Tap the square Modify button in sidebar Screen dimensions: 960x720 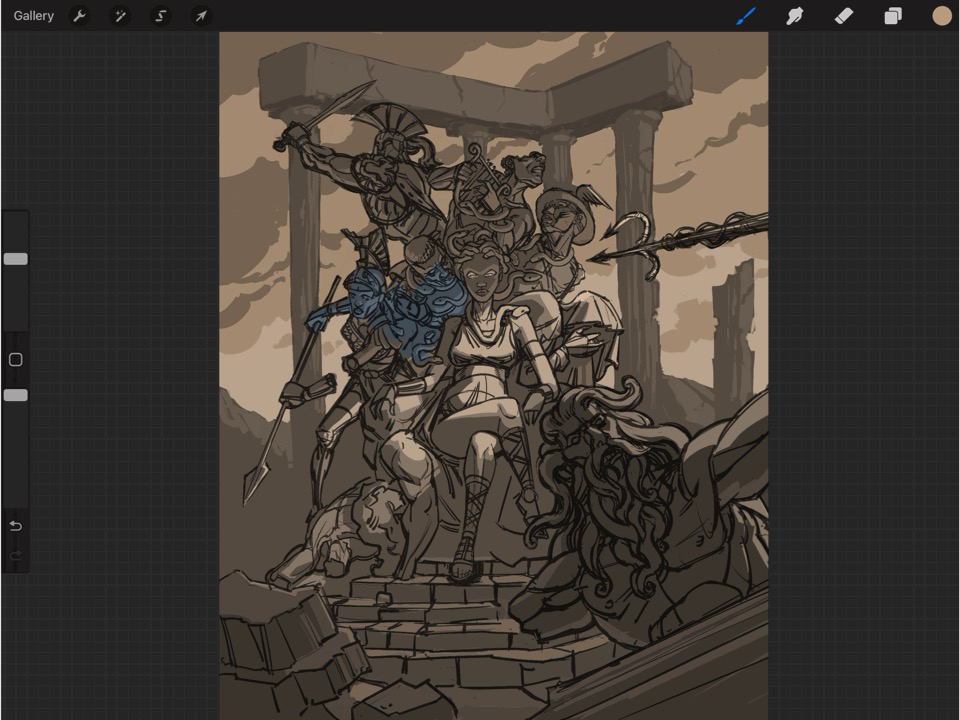[x=15, y=360]
